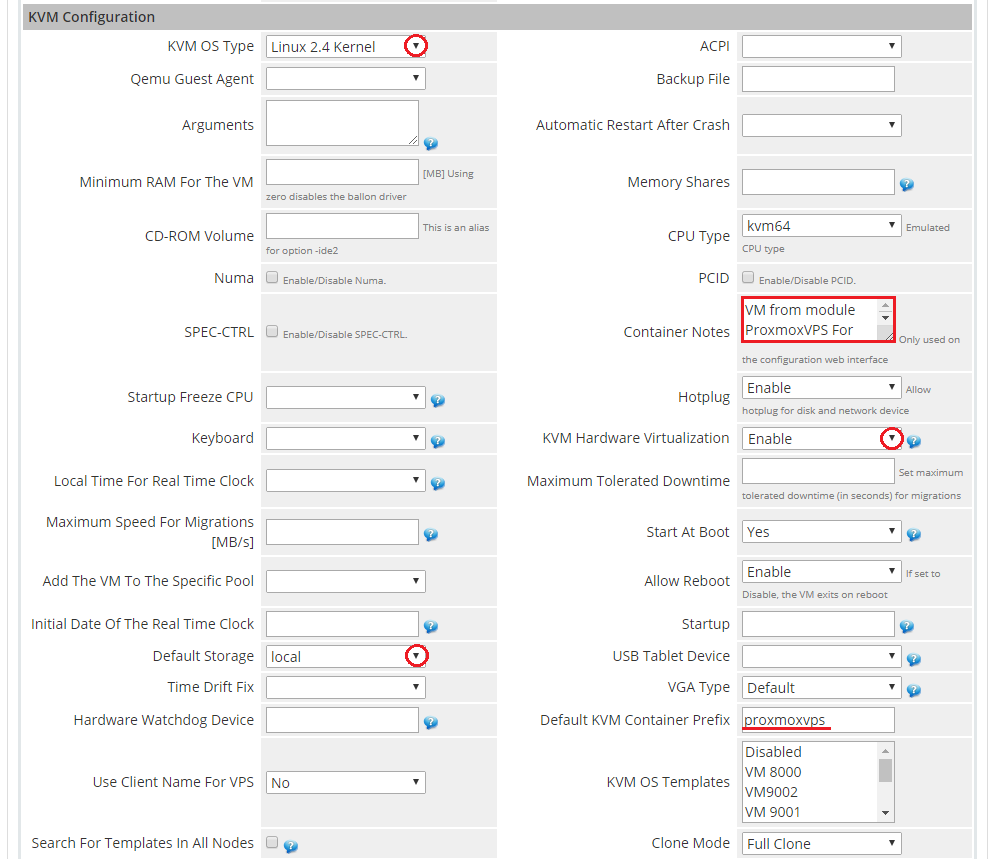This screenshot has width=998, height=859.
Task: Click the Backup File input field
Action: coord(819,79)
